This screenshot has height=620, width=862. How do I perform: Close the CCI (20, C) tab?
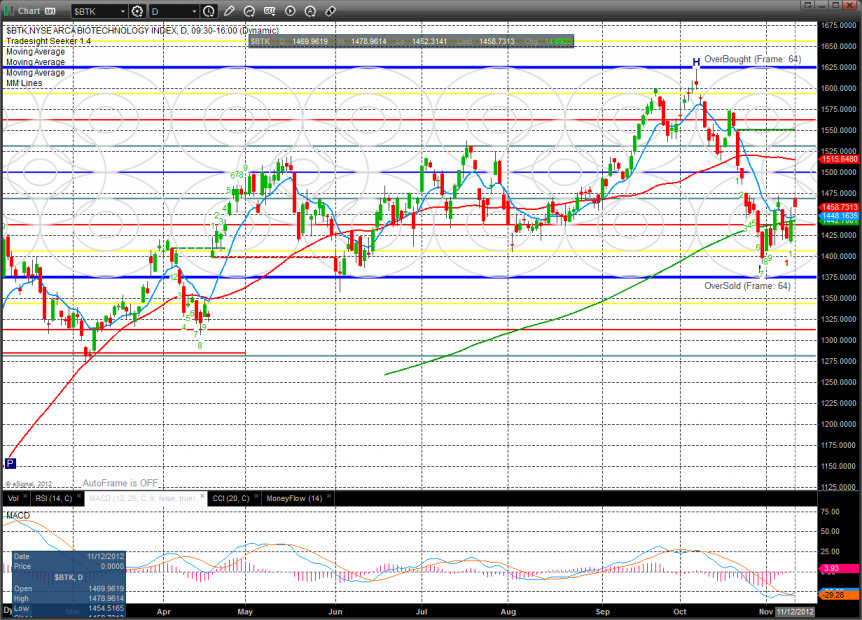(x=256, y=496)
